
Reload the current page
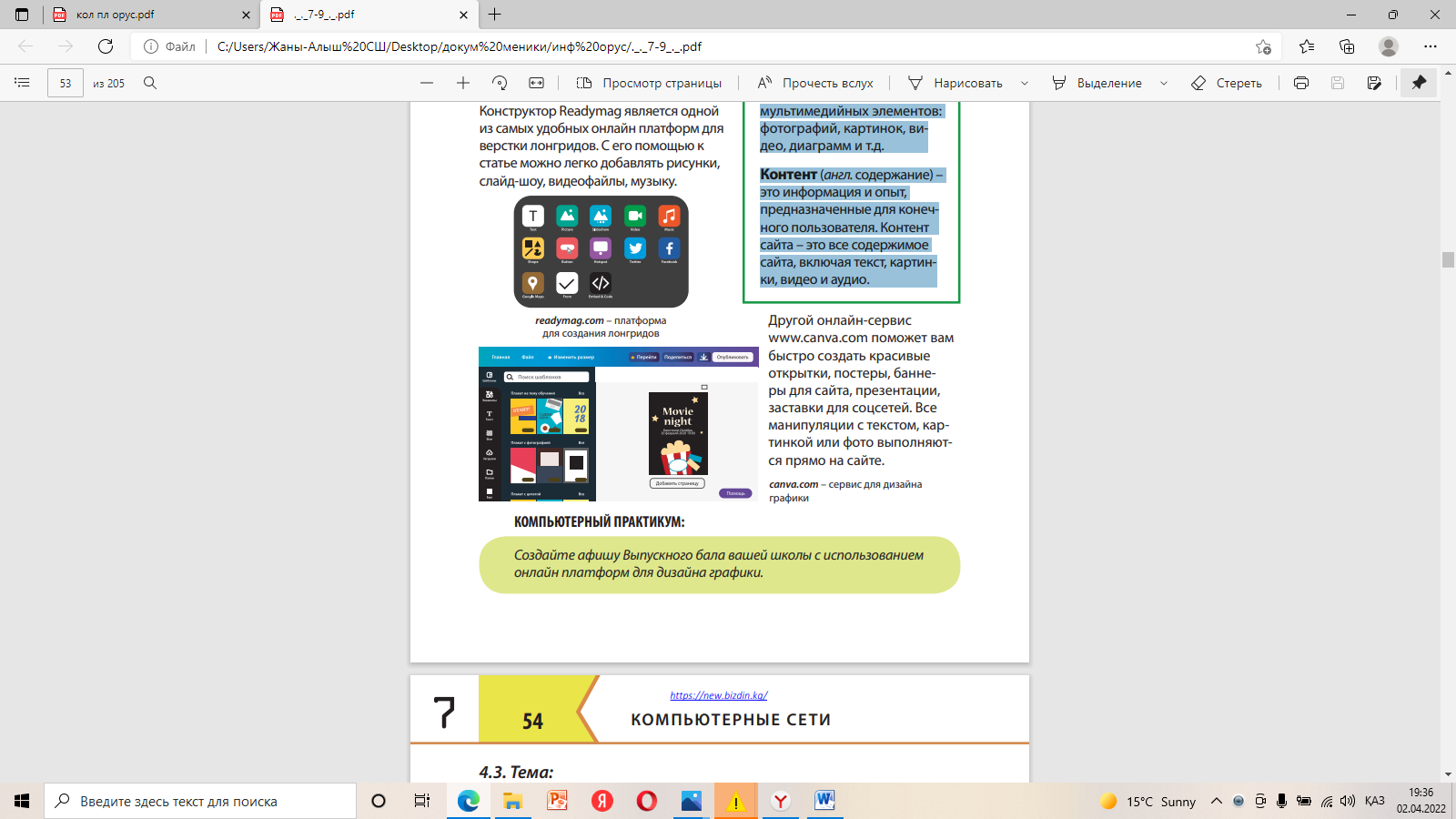click(x=106, y=46)
